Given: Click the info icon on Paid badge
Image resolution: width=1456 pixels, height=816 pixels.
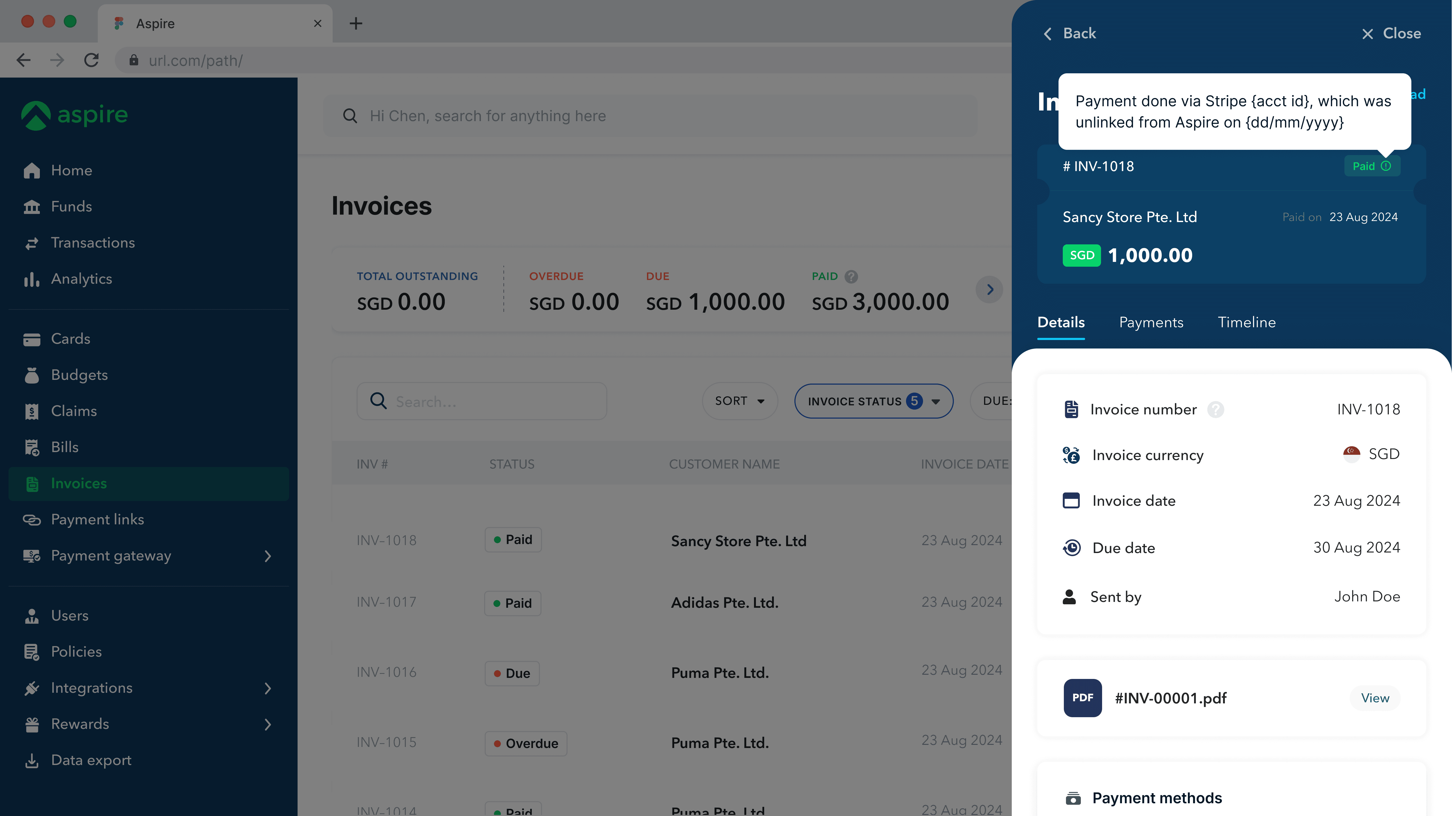Looking at the screenshot, I should pyautogui.click(x=1386, y=166).
